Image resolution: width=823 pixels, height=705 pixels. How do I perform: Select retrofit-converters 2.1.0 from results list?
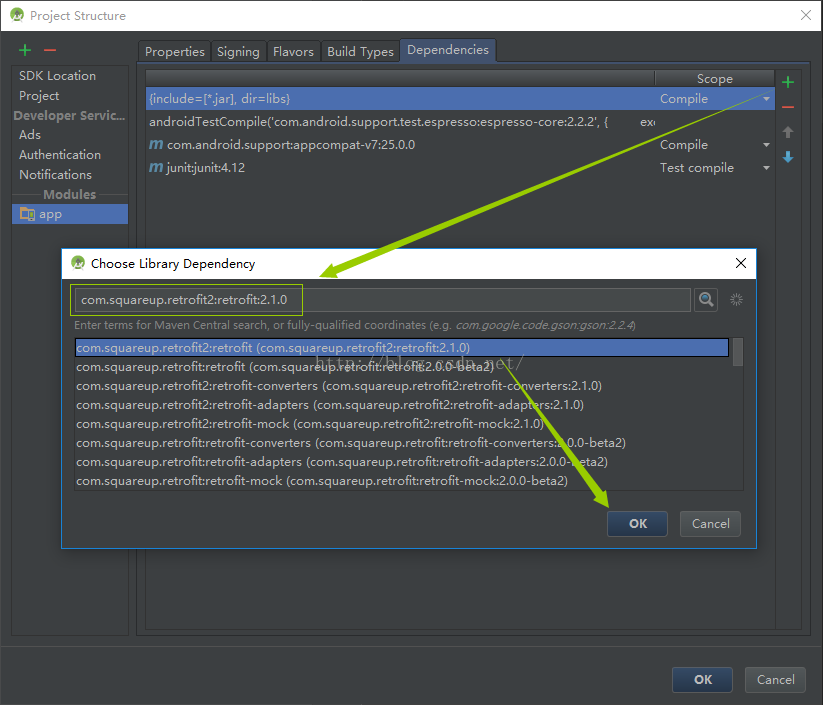coord(338,386)
